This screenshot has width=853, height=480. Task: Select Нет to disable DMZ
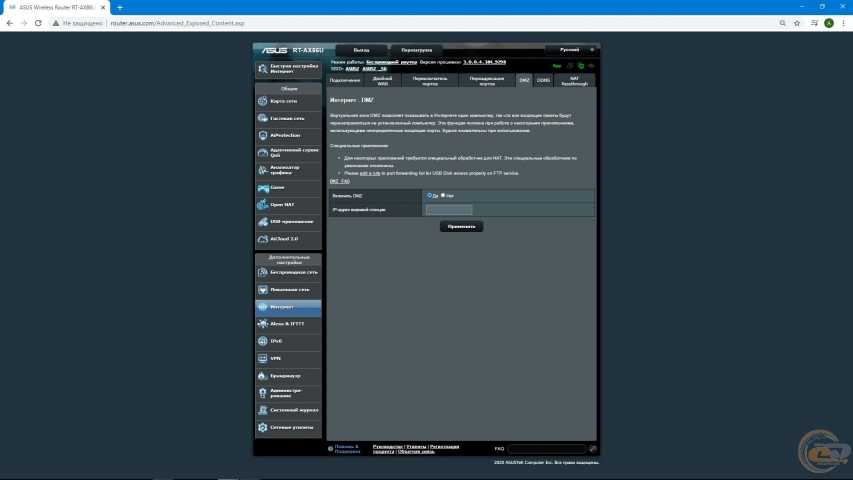tap(443, 195)
